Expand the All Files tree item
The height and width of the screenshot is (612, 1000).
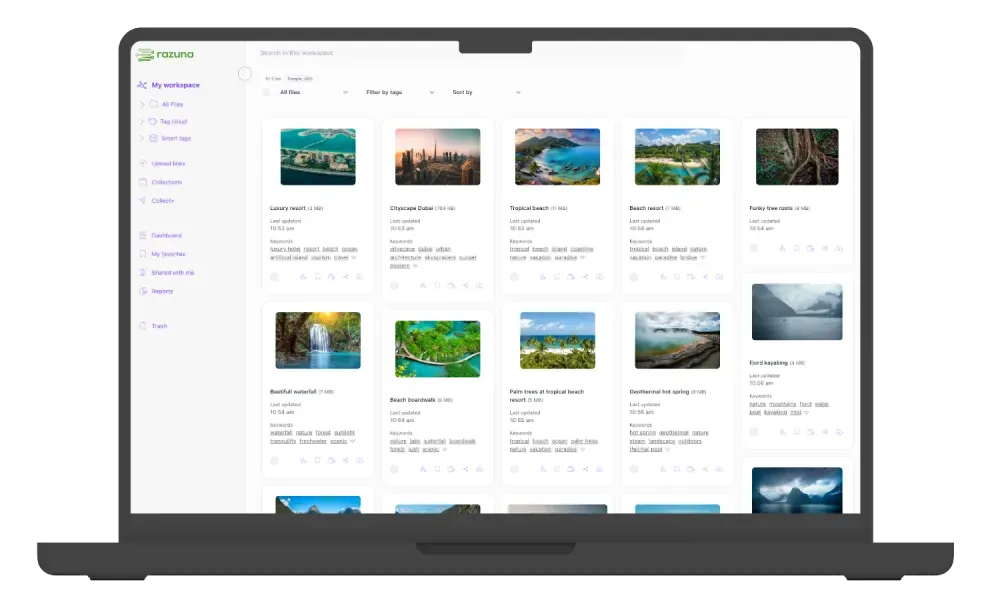tap(142, 104)
